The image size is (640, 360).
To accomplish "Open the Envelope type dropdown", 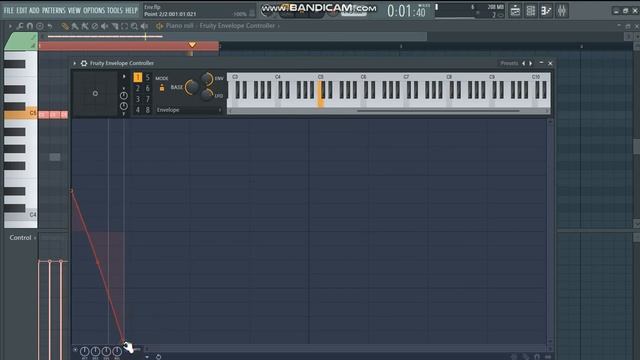I will click(x=189, y=110).
